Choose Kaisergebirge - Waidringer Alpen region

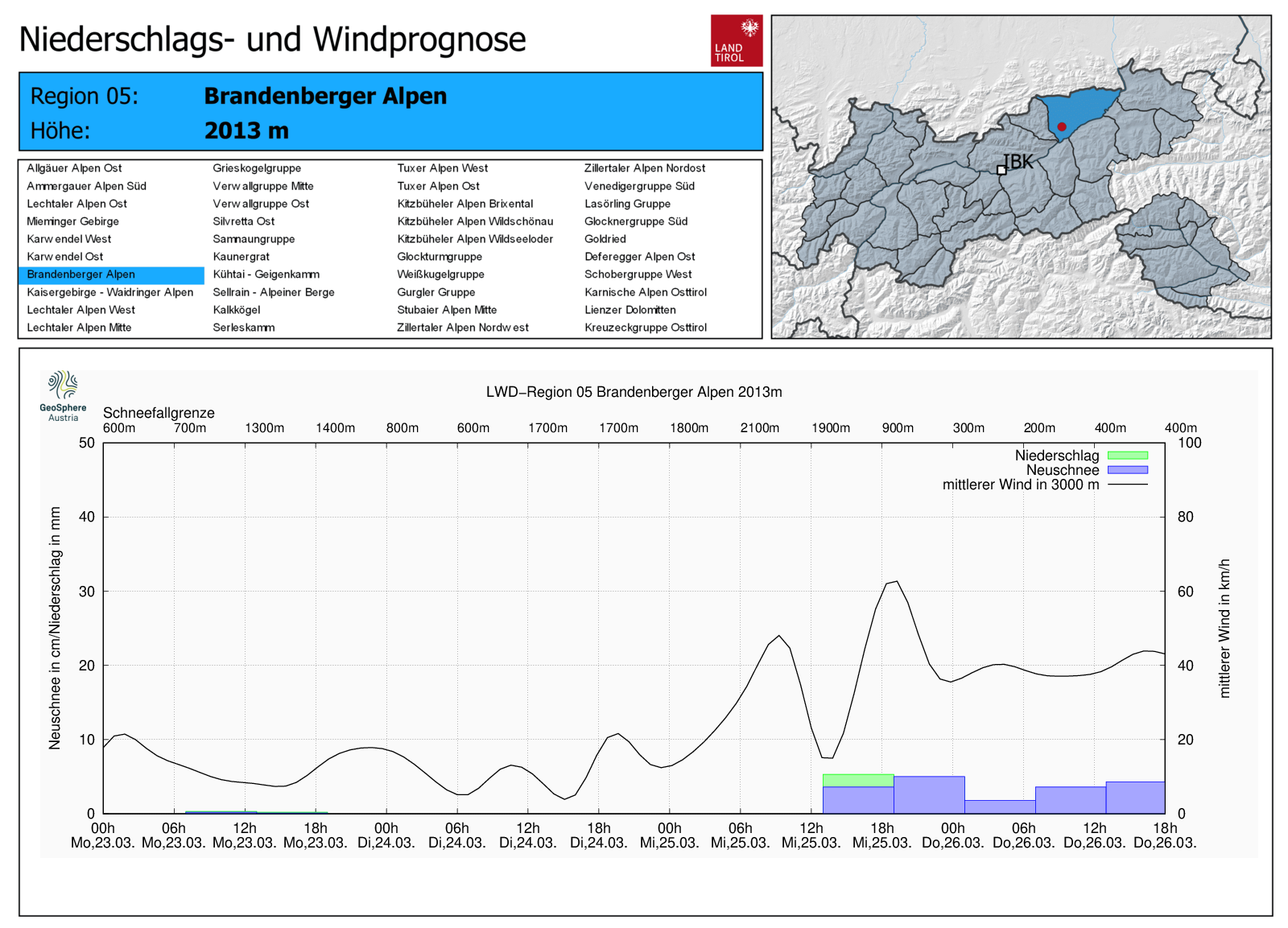click(110, 292)
